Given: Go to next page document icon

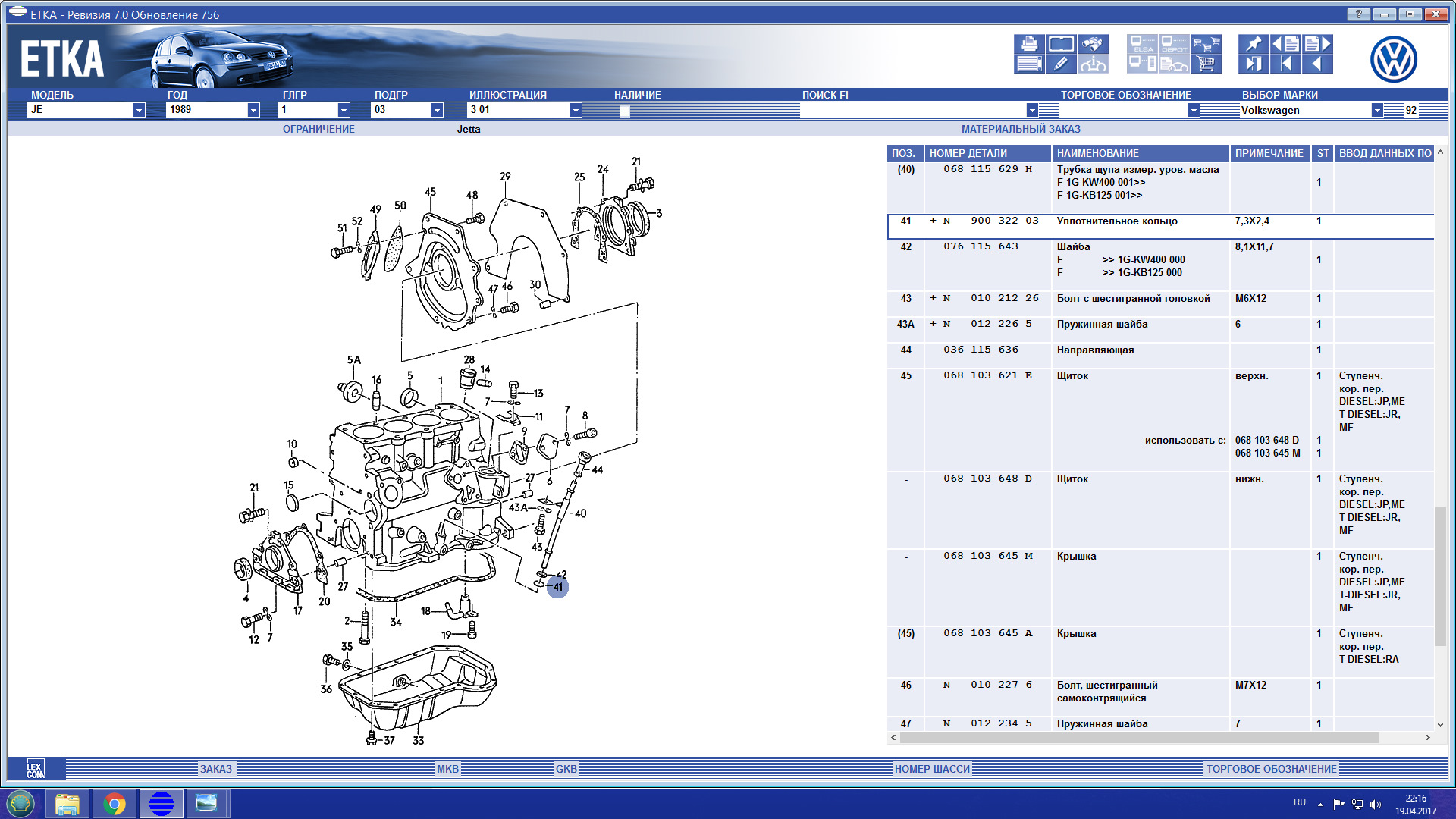Looking at the screenshot, I should [1317, 44].
